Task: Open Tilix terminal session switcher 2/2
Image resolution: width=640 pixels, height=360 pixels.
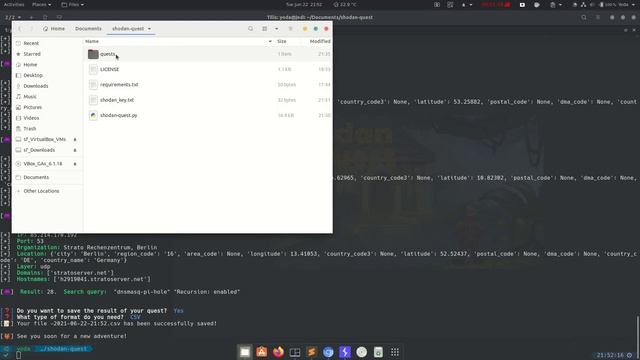Action: [x=13, y=17]
